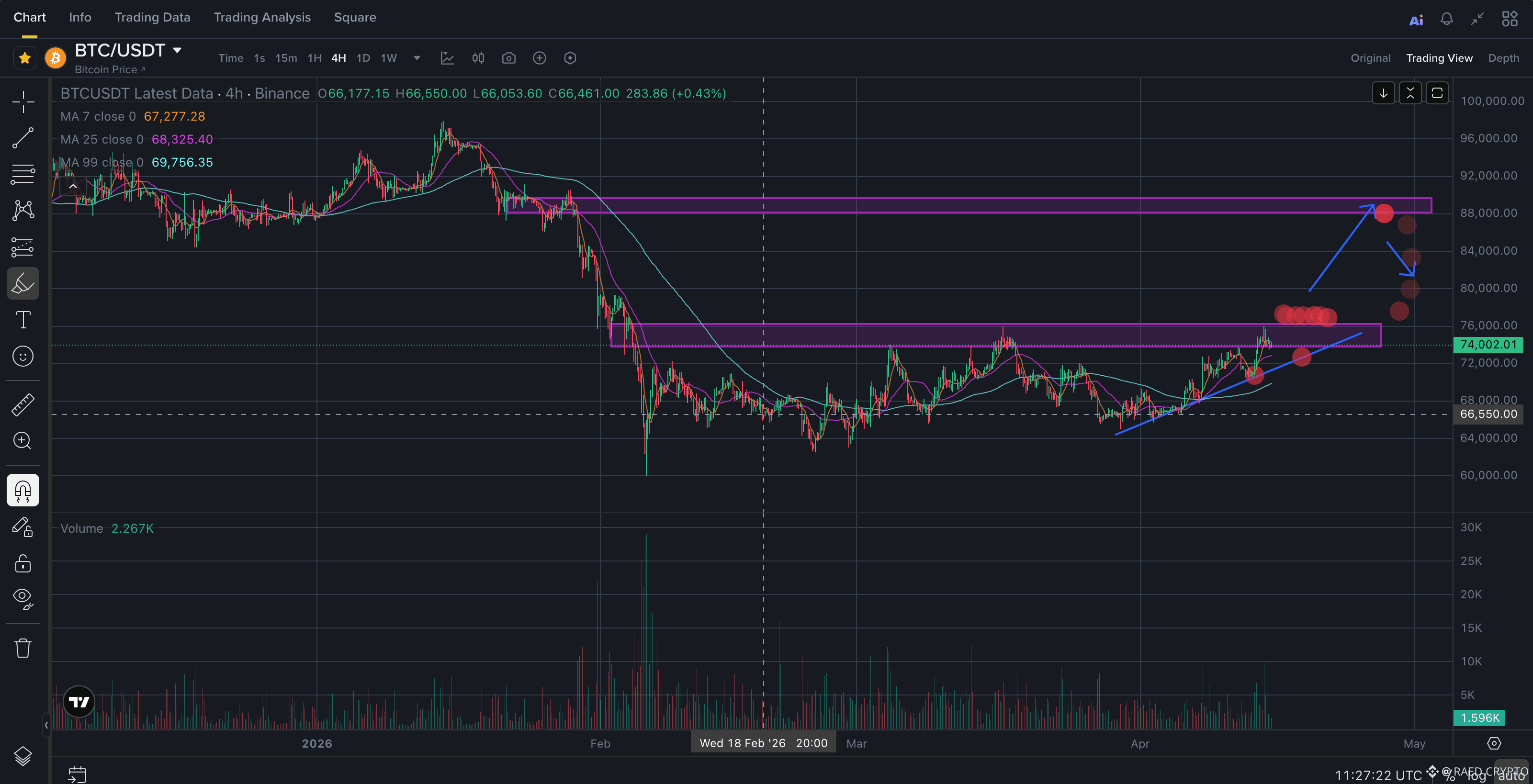Delete drawings with the trash icon
The image size is (1533, 784).
tap(23, 648)
